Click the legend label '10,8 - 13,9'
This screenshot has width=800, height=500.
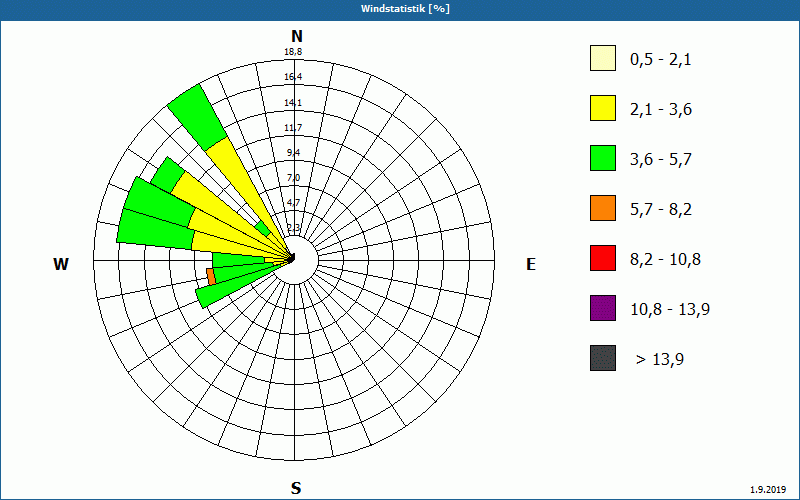(670, 310)
